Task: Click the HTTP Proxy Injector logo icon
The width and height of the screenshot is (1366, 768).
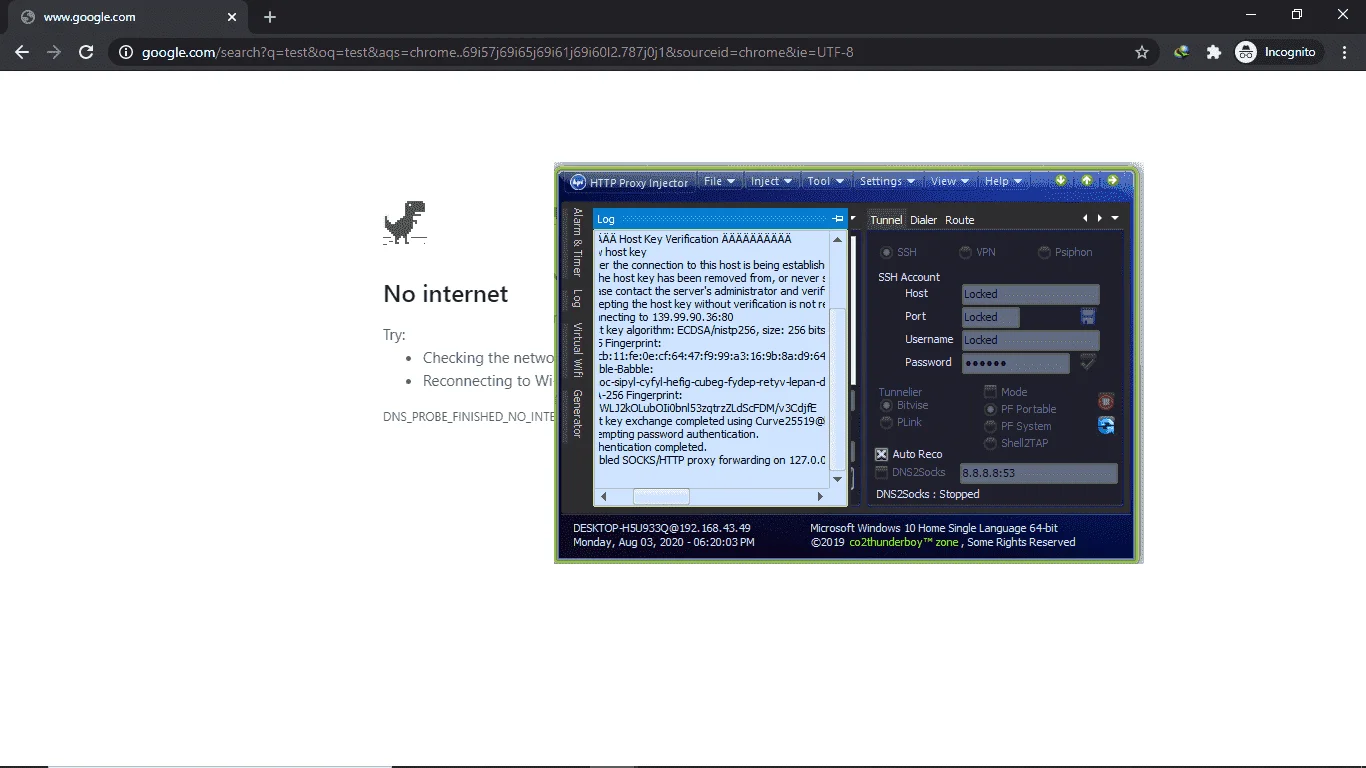Action: pyautogui.click(x=577, y=182)
